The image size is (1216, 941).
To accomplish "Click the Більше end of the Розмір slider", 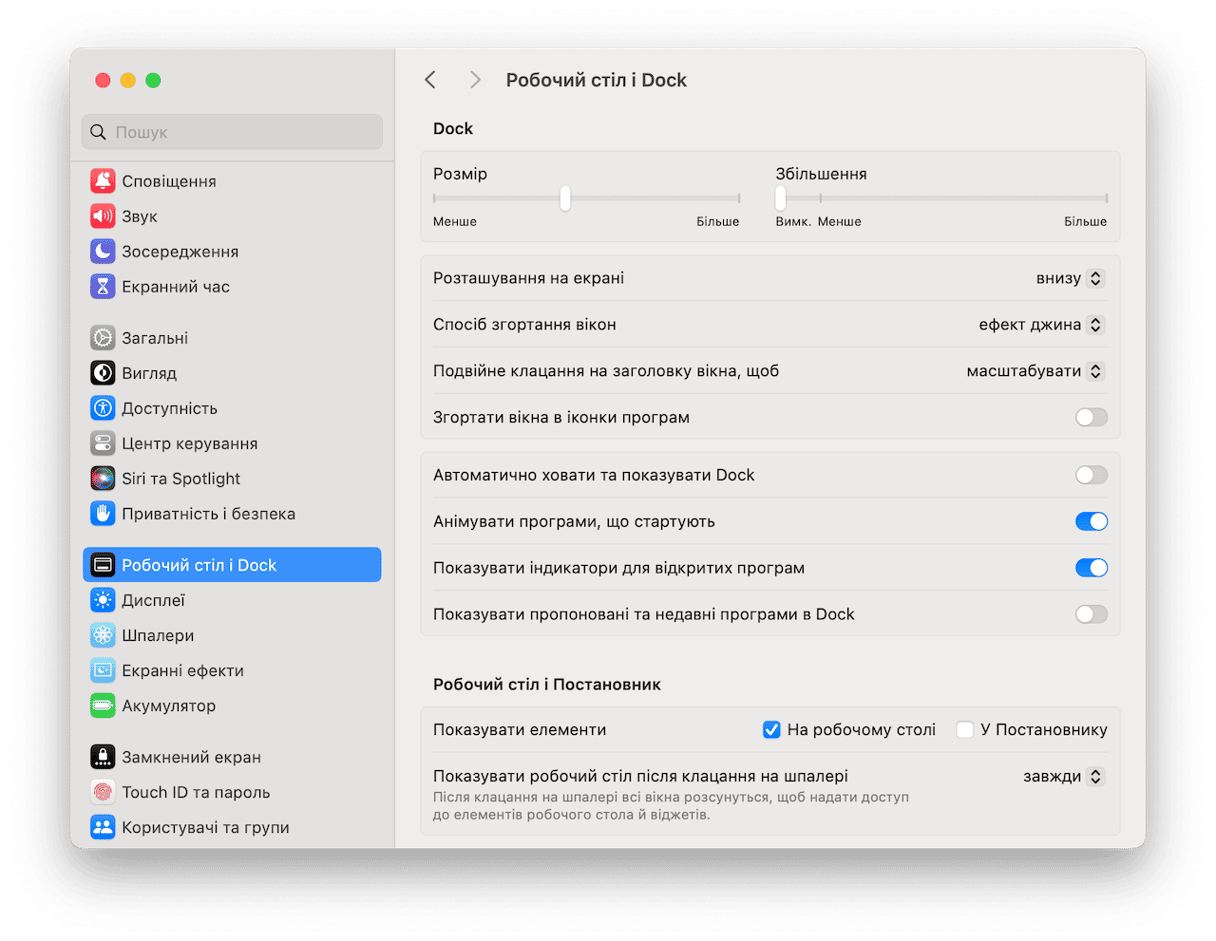I will pos(718,221).
